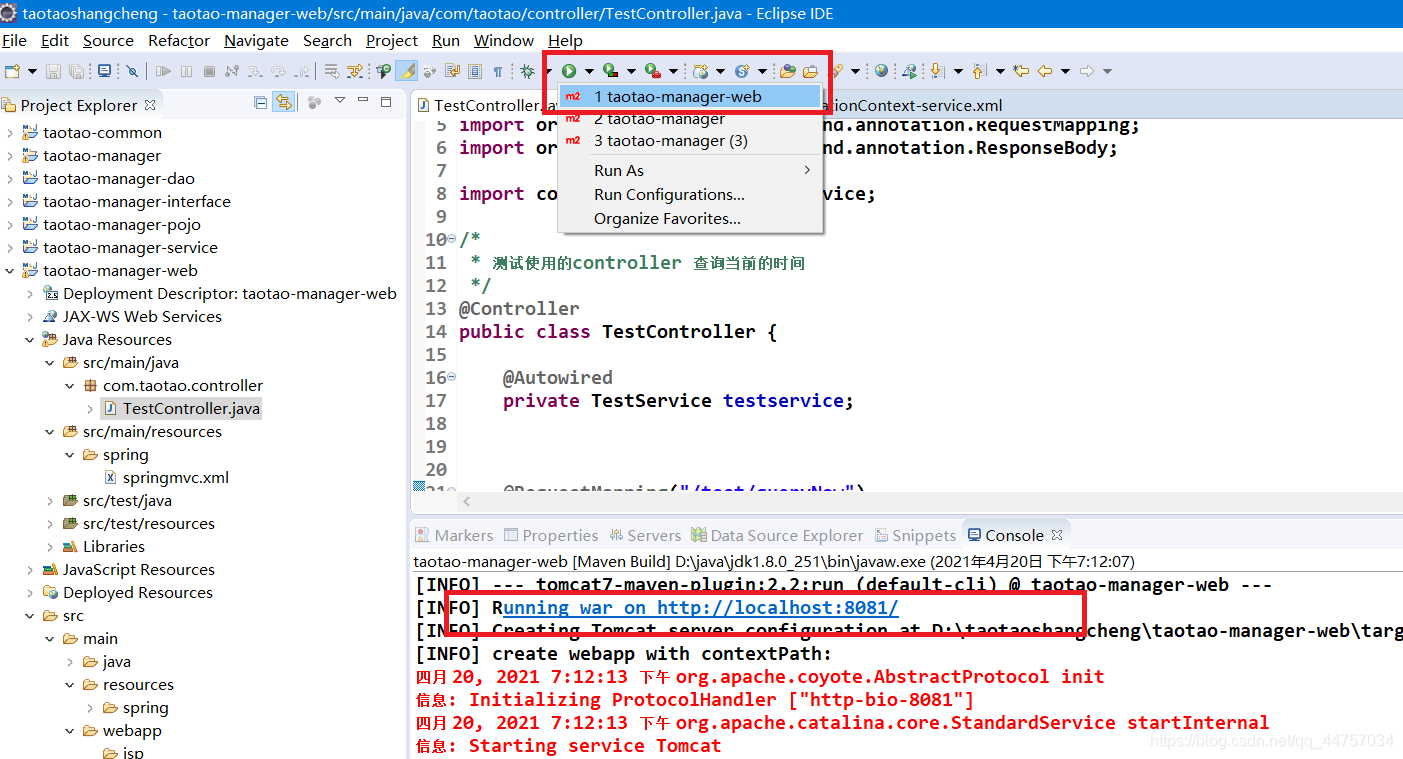Switch to the Servers tab

click(644, 535)
